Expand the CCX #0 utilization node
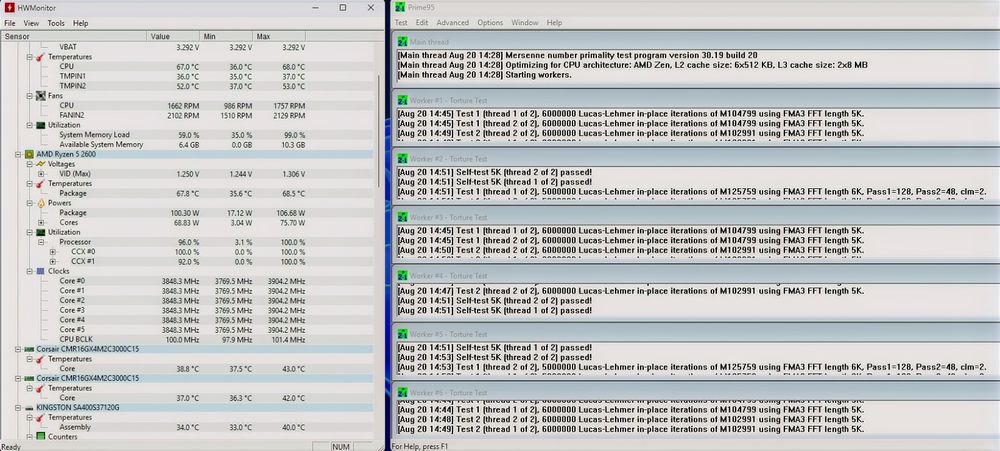 click(x=52, y=252)
